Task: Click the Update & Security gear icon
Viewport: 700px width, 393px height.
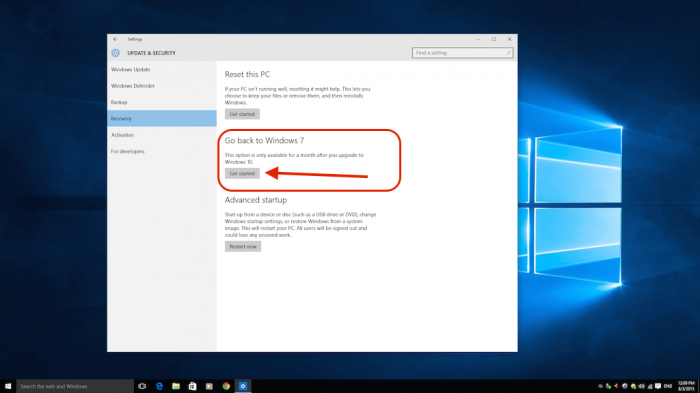Action: point(116,53)
